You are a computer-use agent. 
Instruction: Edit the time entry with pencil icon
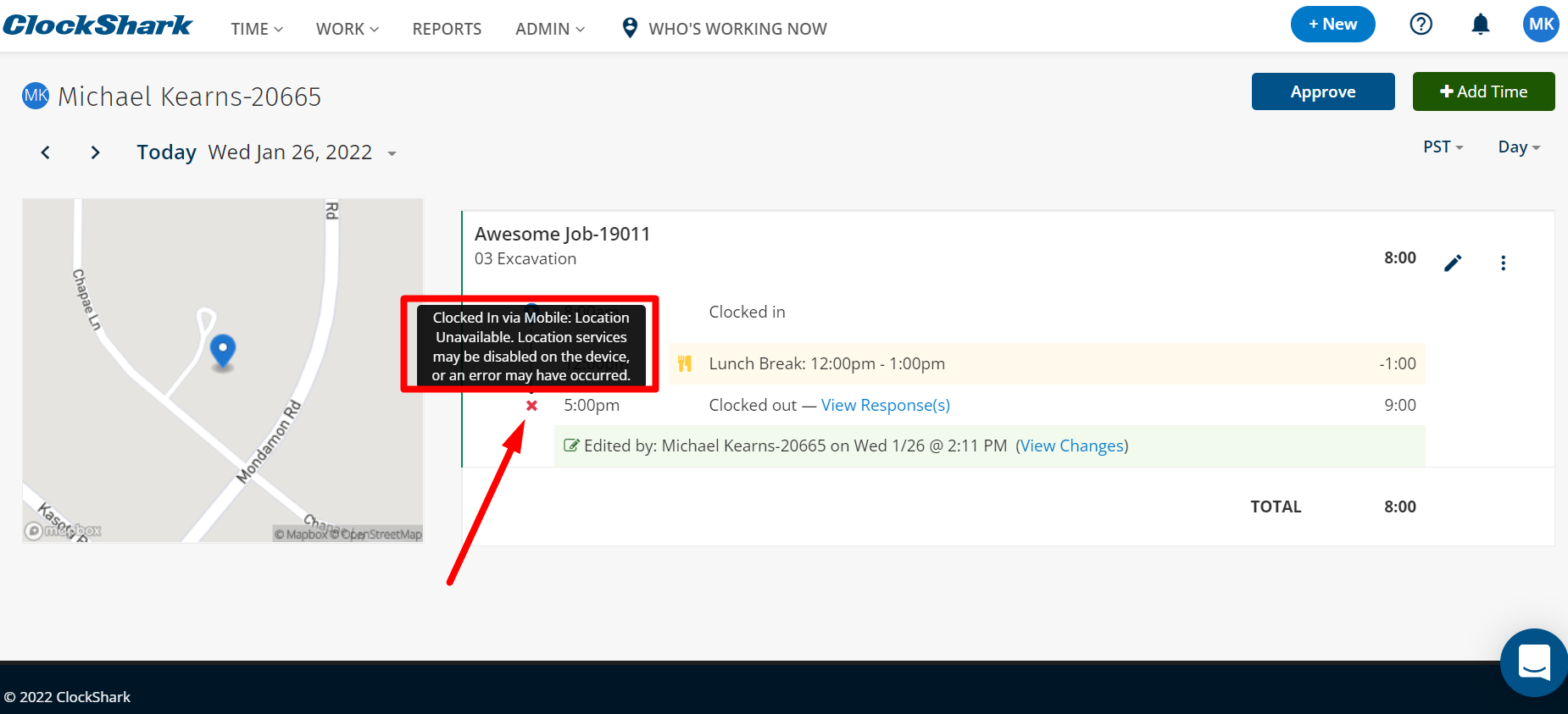click(1453, 263)
